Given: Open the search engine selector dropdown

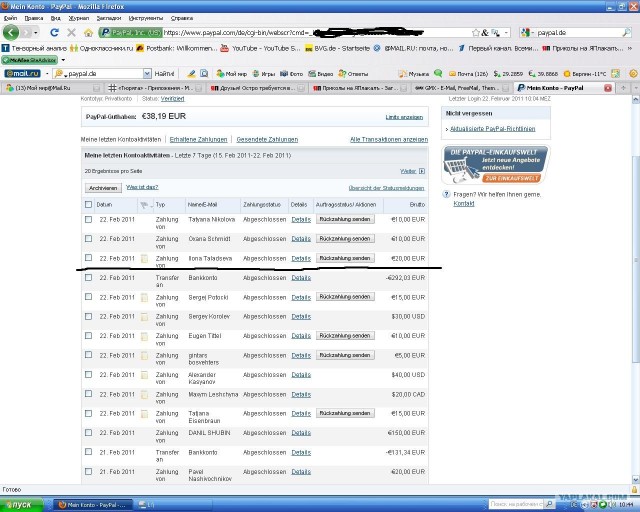Looking at the screenshot, I should tap(527, 32).
